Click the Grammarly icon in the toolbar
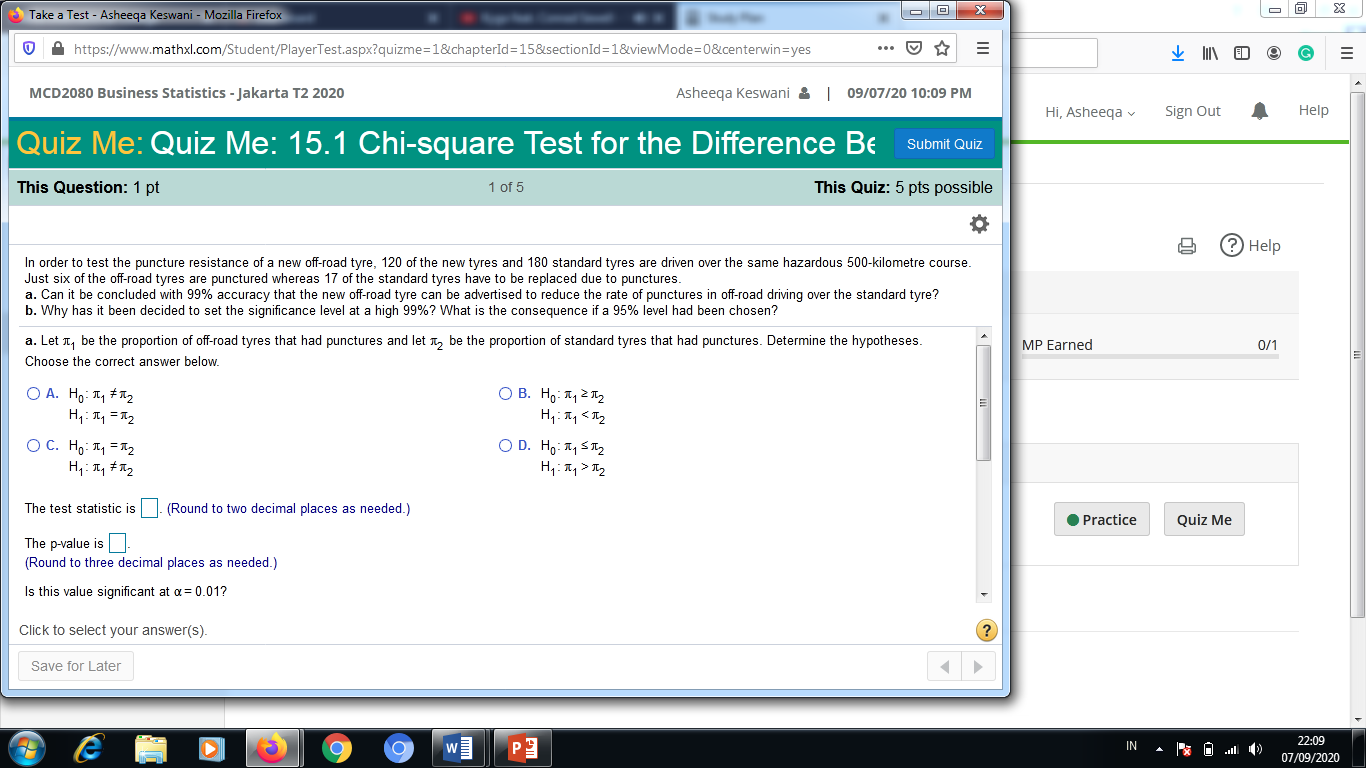The image size is (1366, 768). point(1306,53)
